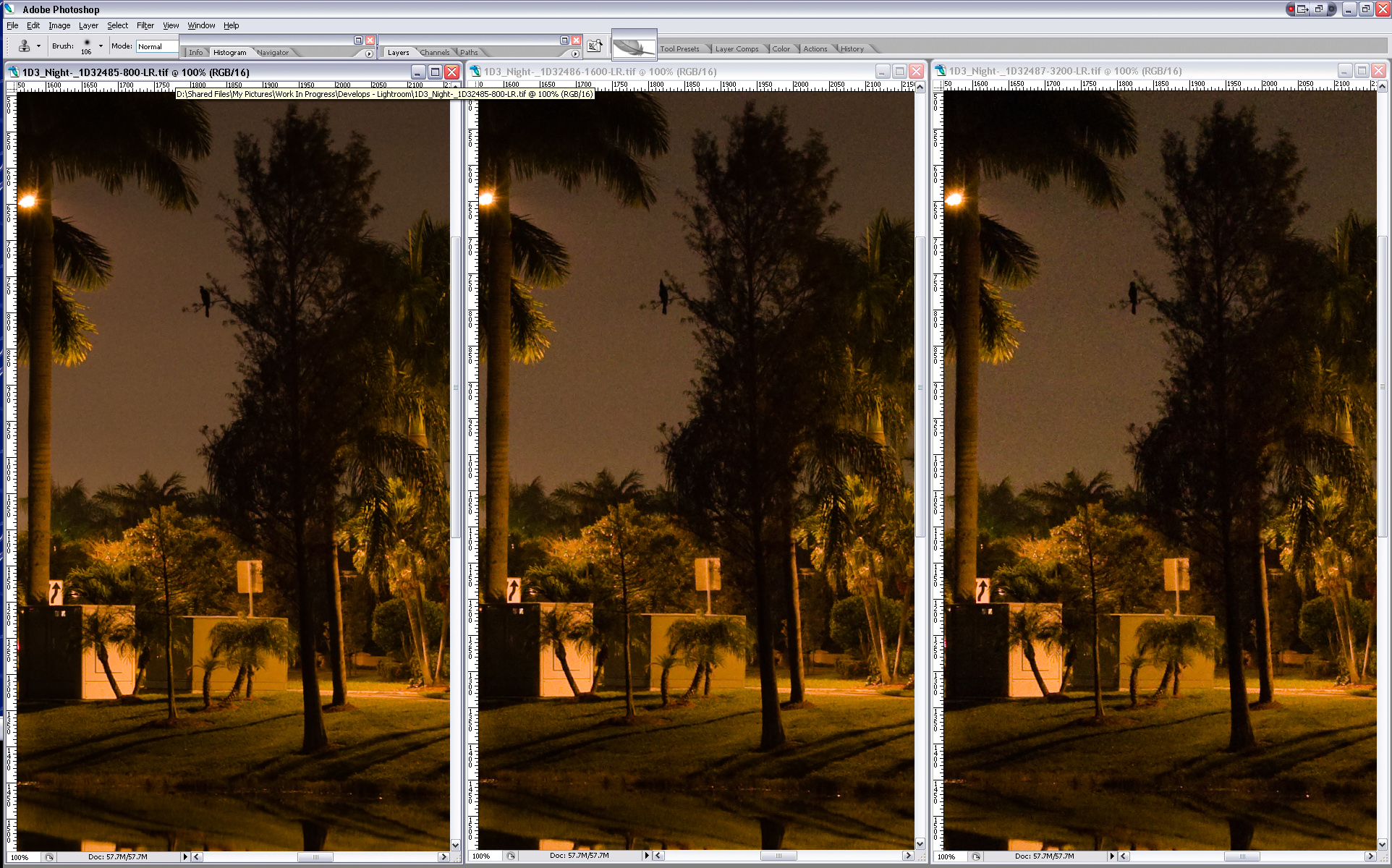The width and height of the screenshot is (1392, 868).
Task: Expand the brush picker dropdown arrow
Action: [101, 46]
